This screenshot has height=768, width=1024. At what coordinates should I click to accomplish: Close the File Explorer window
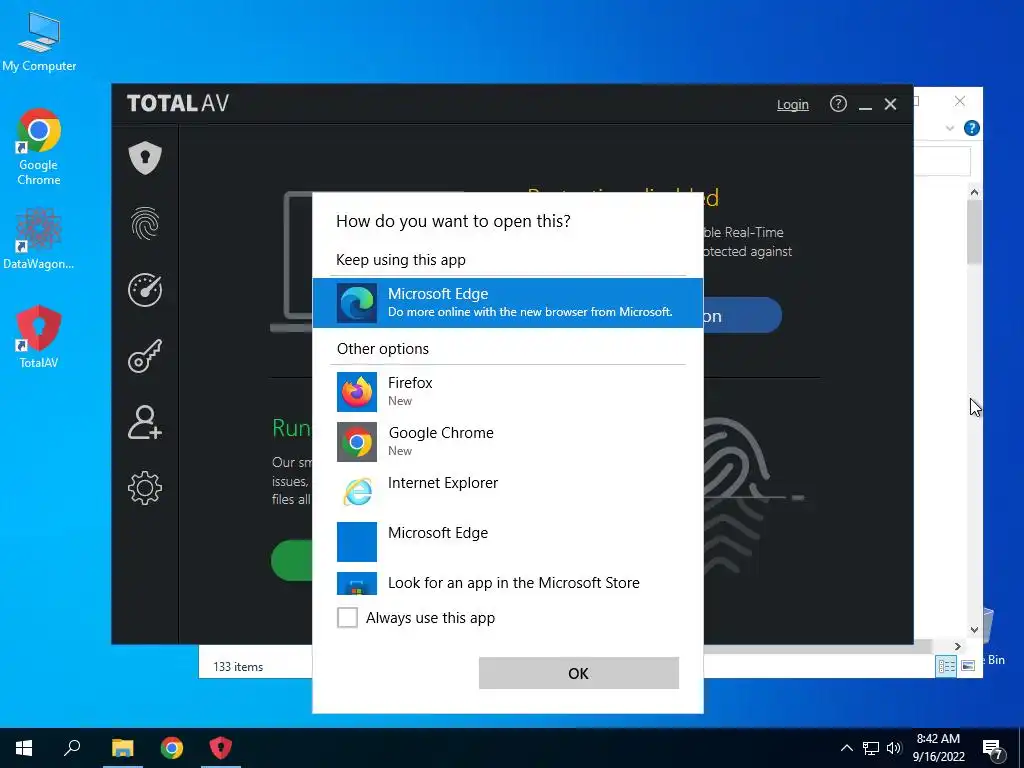click(x=959, y=101)
